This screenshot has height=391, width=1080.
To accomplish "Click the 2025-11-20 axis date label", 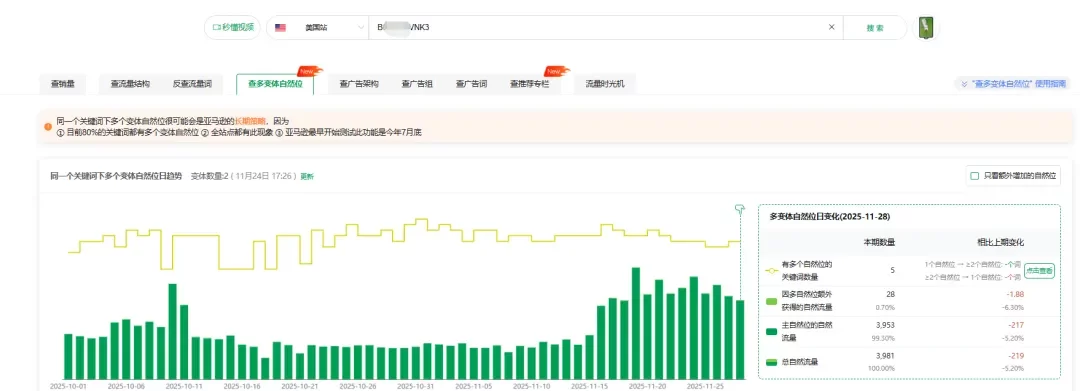I will pos(647,386).
